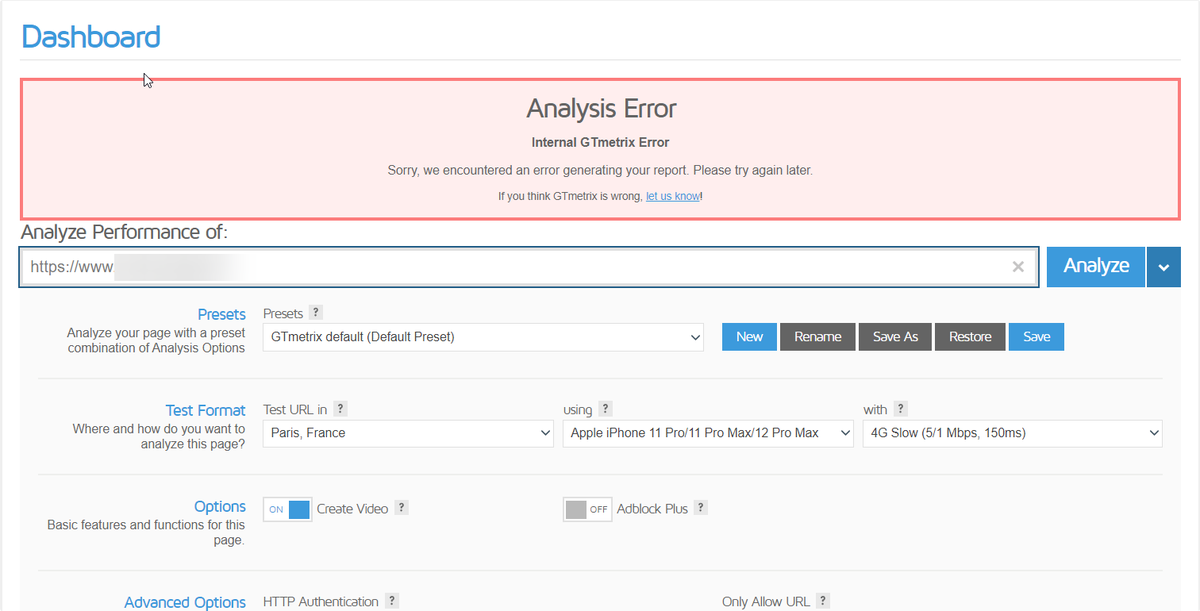The image size is (1200, 611).
Task: Click the Presets section heading
Action: (x=221, y=314)
